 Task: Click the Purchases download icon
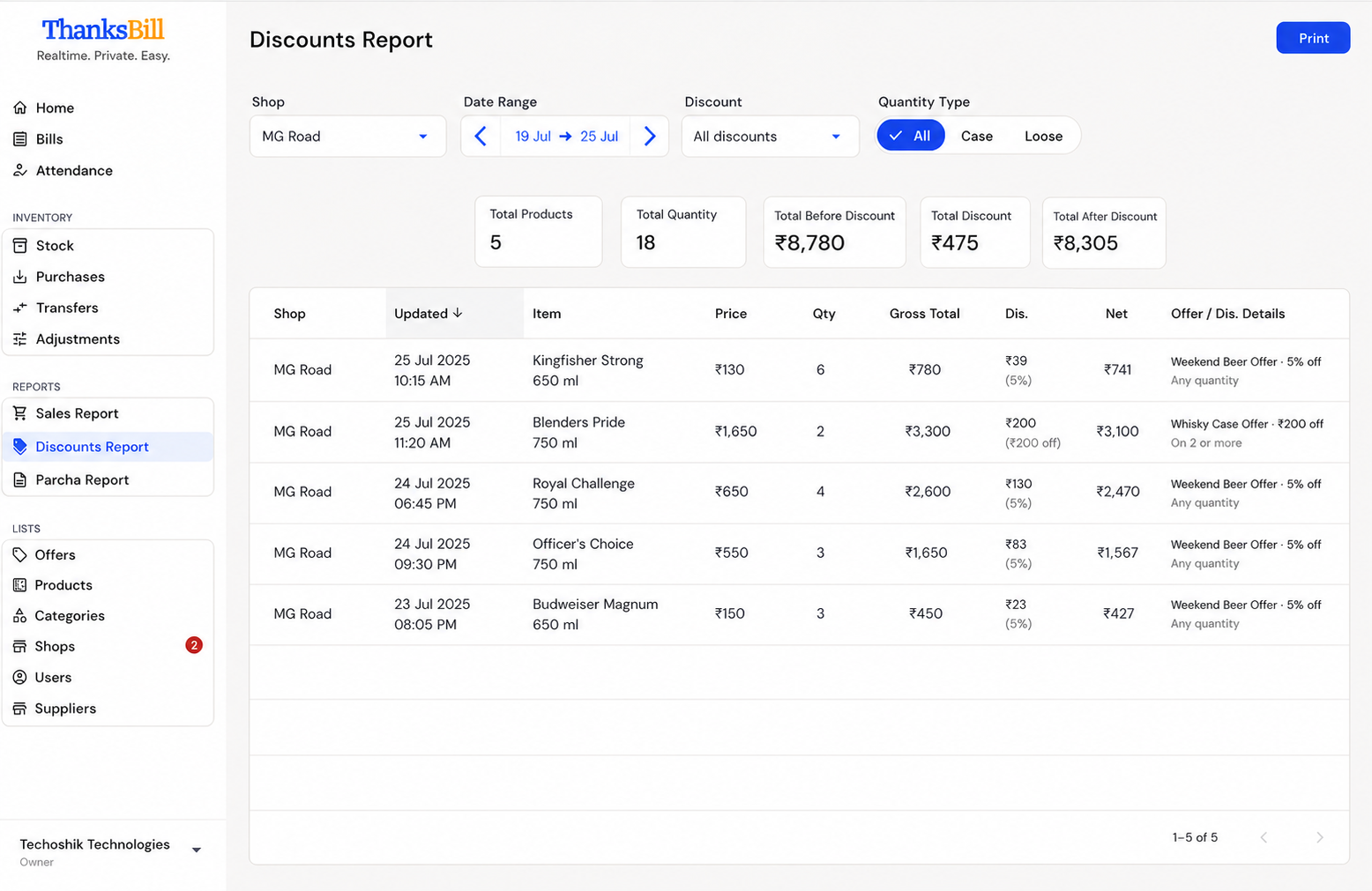20,277
